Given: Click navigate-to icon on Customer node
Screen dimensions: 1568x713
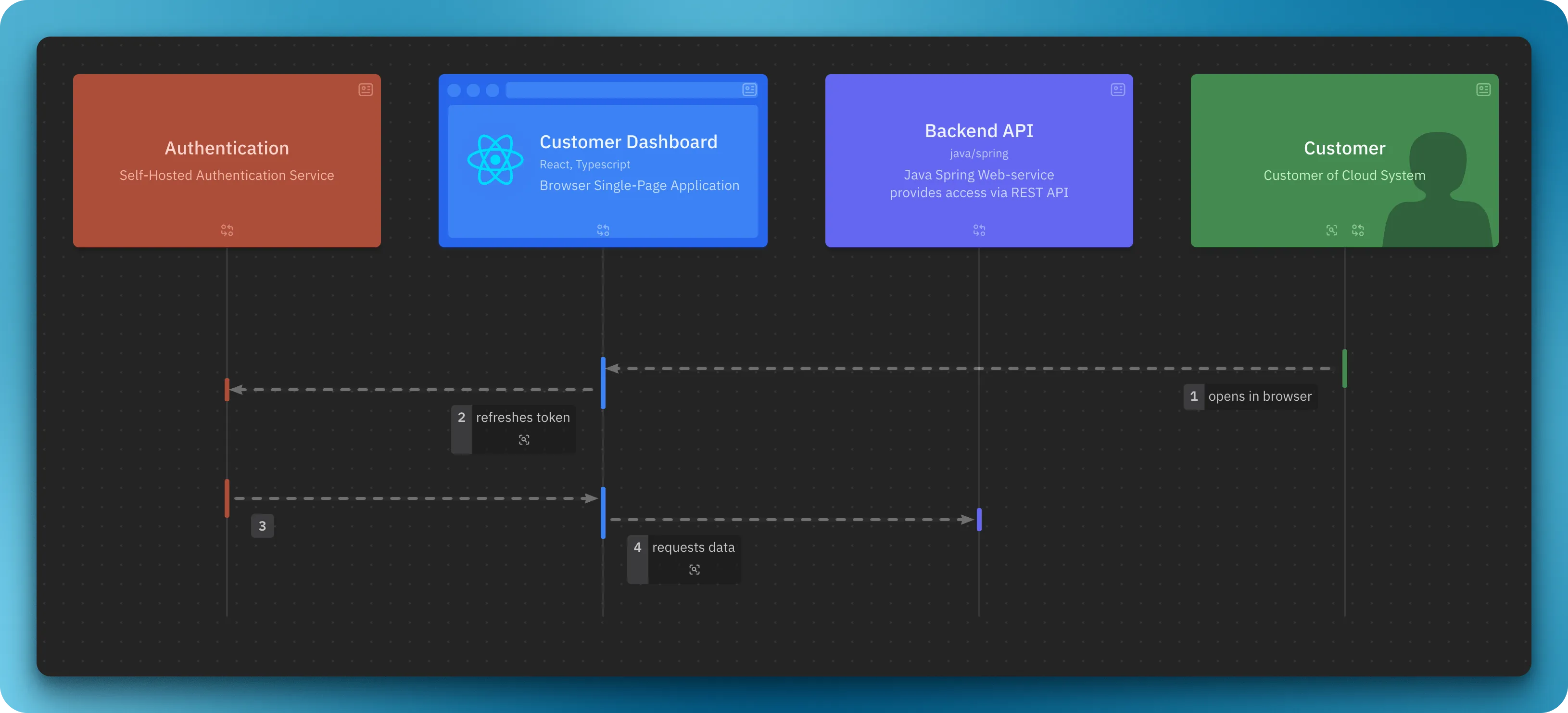Looking at the screenshot, I should tap(1332, 230).
